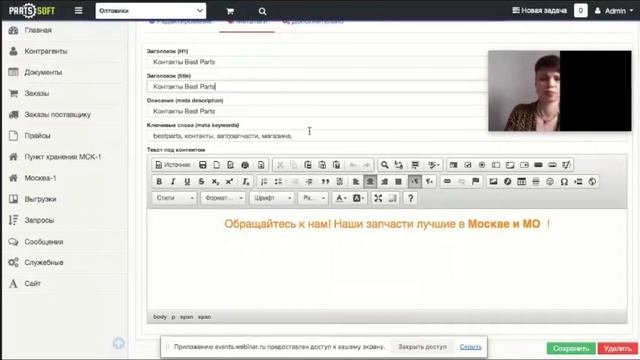This screenshot has height=360, width=640.
Task: Open the Оптовики dropdown in top bar
Action: click(151, 11)
